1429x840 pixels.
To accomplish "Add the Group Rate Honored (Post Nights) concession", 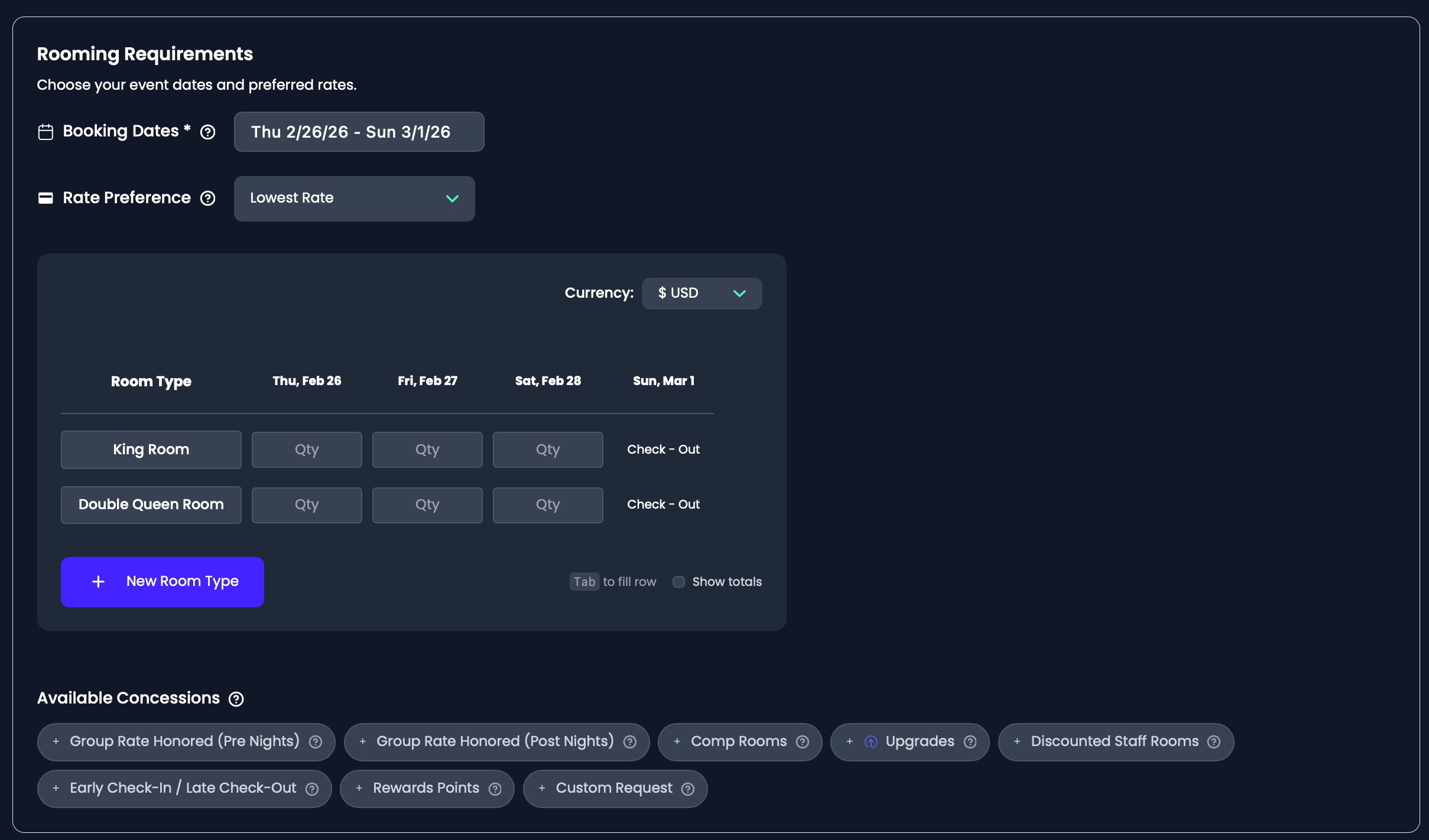I will pos(488,742).
